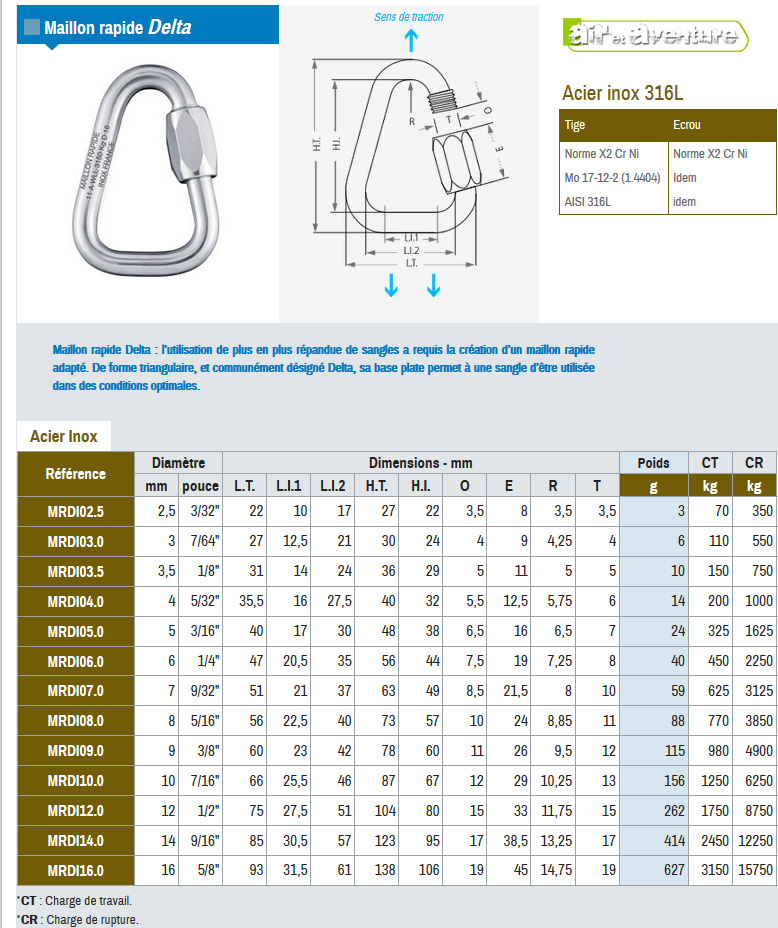
Task: Click the 'Mo 17-12-2 (1.4404)' cell
Action: pos(612,178)
